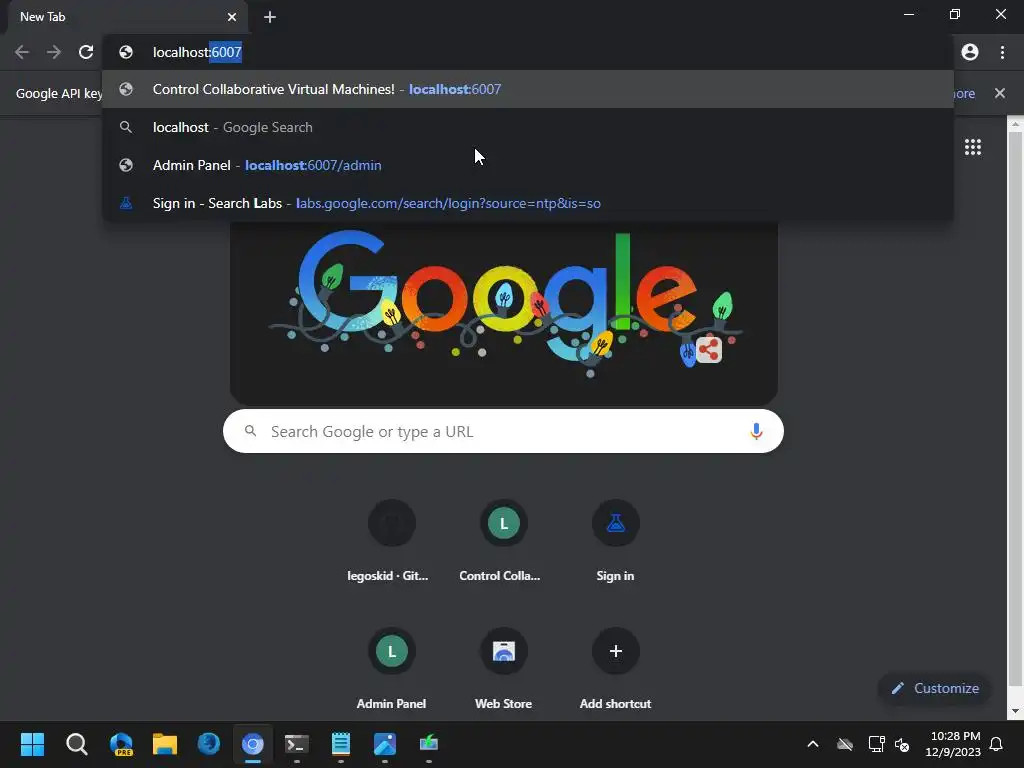Share the Google doodle
Viewport: 1024px width, 768px height.
click(x=709, y=350)
